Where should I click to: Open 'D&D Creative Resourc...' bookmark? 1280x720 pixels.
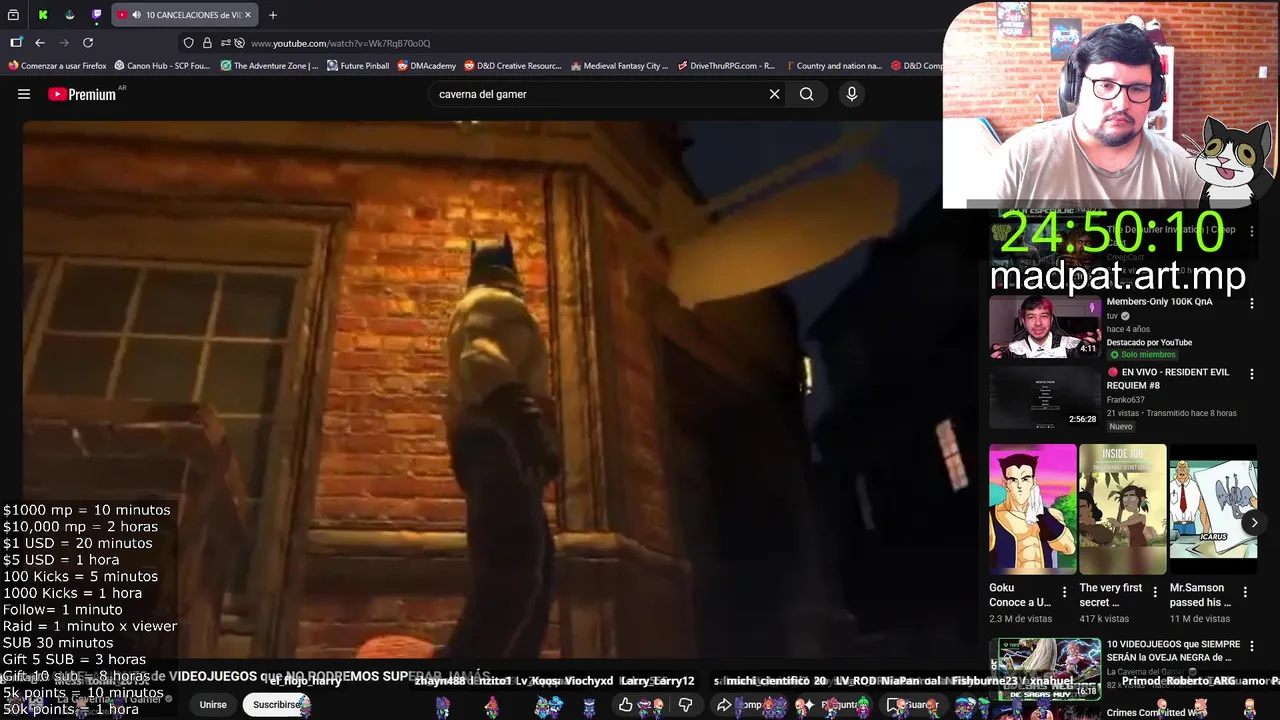point(513,66)
